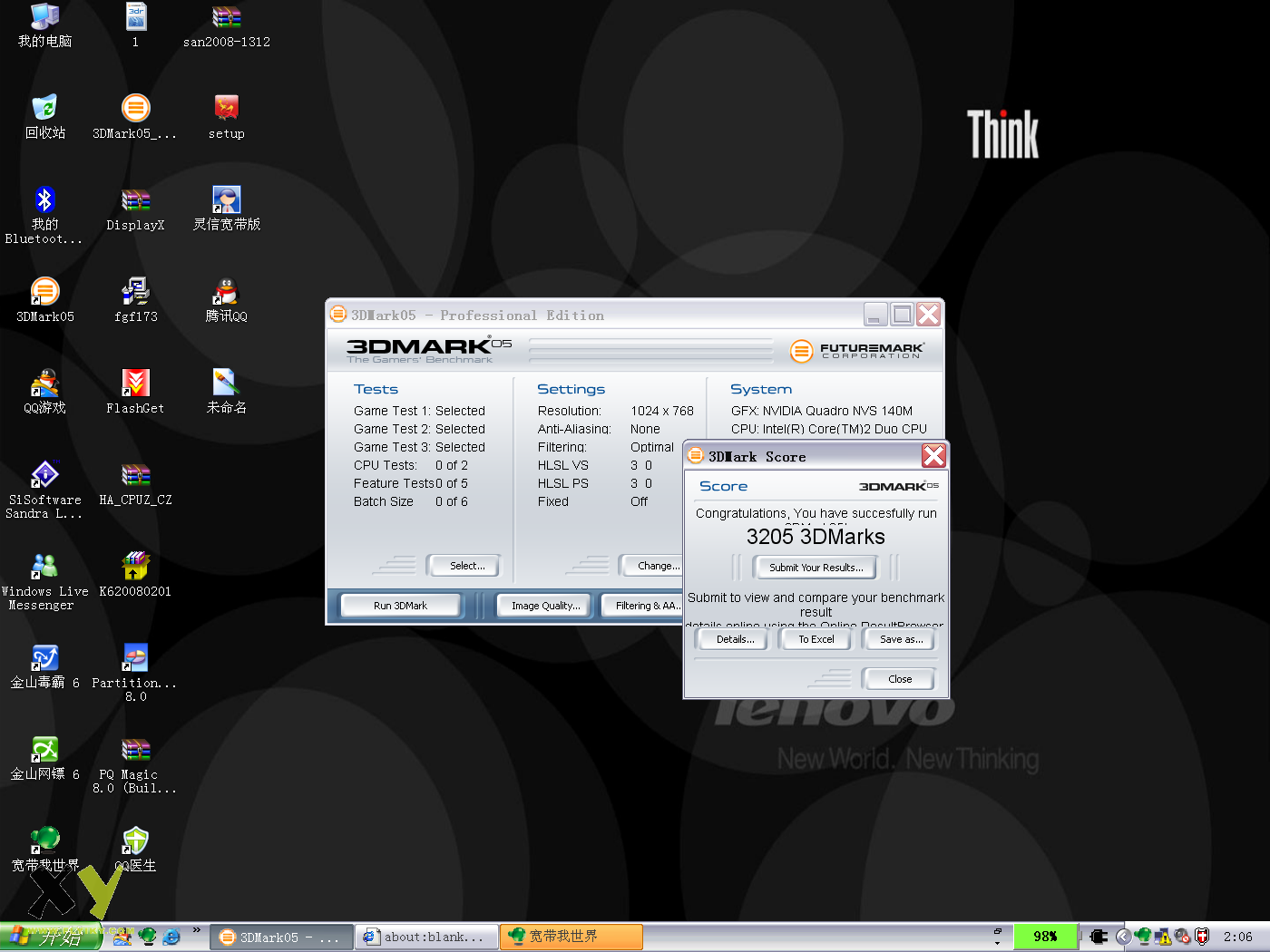
Task: Open FlashGet desktop icon
Action: pos(135,384)
